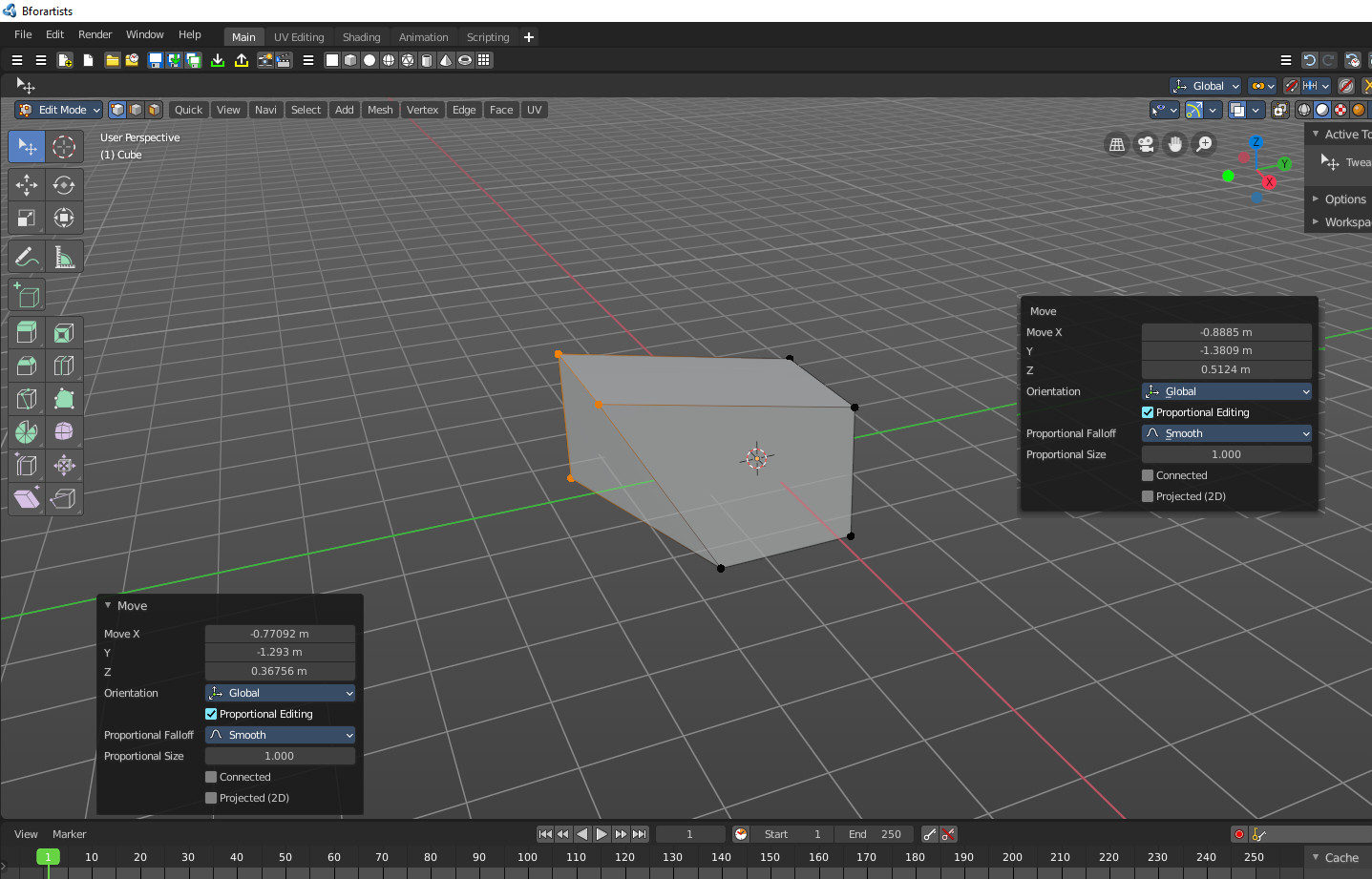Click the Quick button in header
This screenshot has width=1372, height=879.
pyautogui.click(x=188, y=110)
